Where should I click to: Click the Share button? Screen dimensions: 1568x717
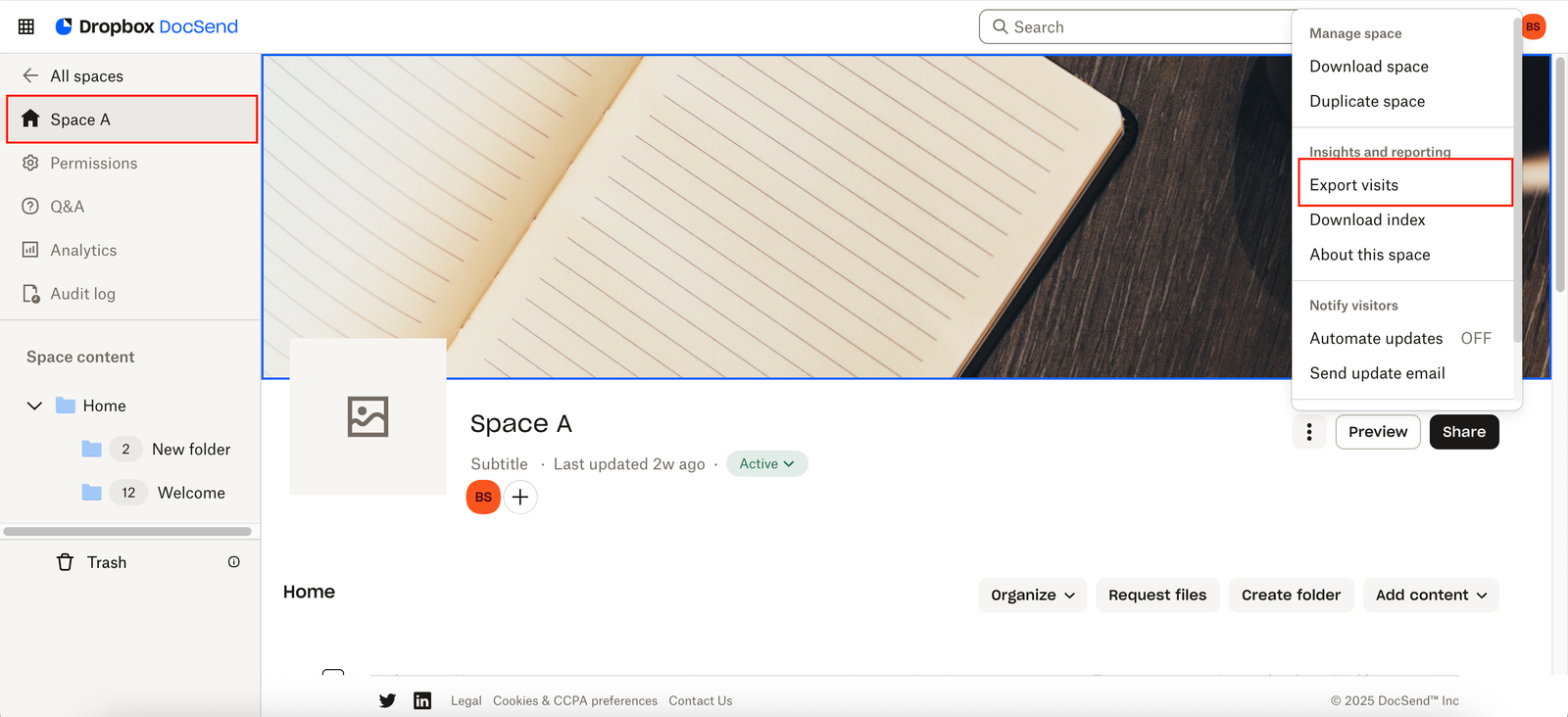pyautogui.click(x=1463, y=432)
